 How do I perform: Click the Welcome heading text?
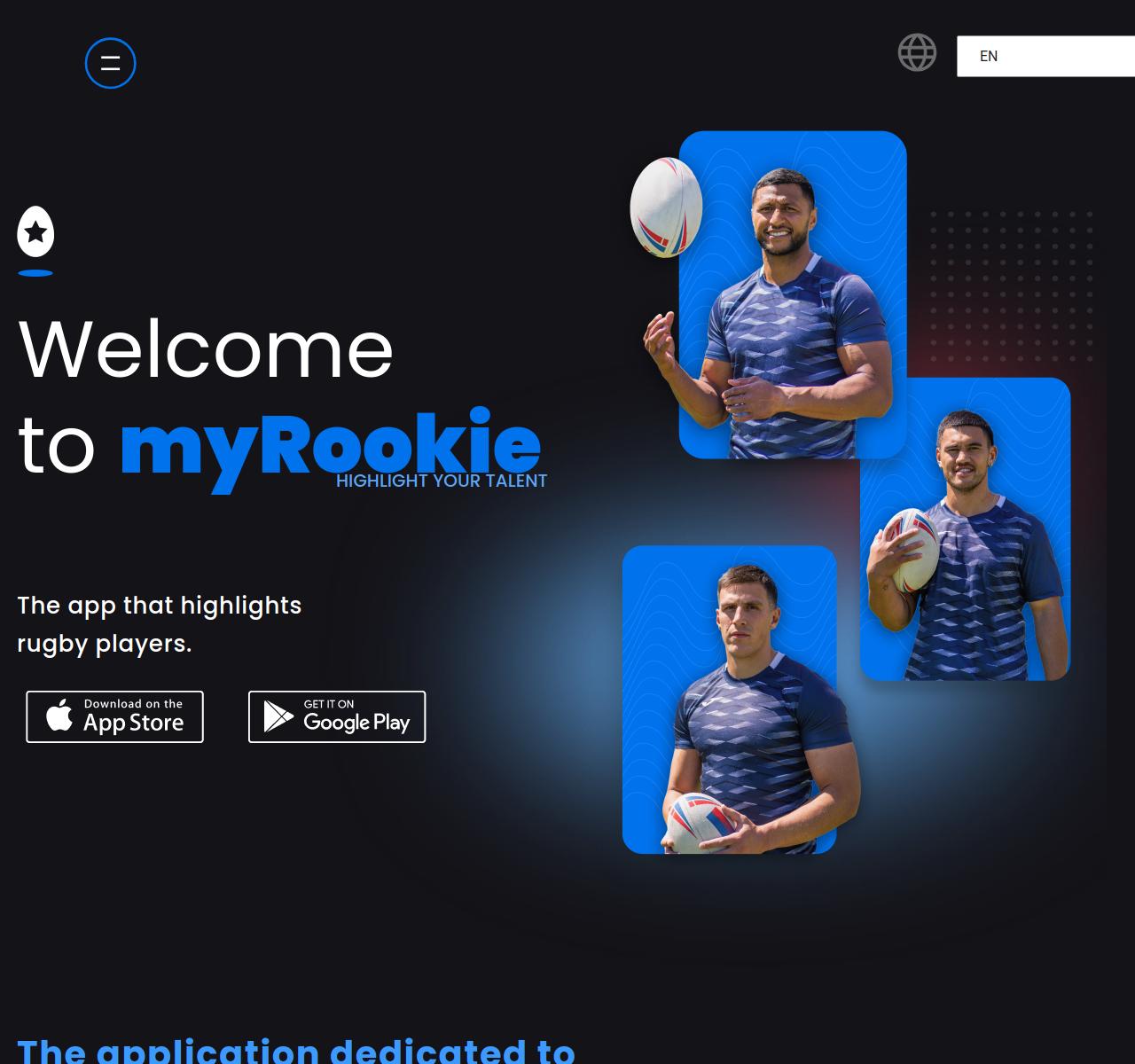[x=206, y=348]
